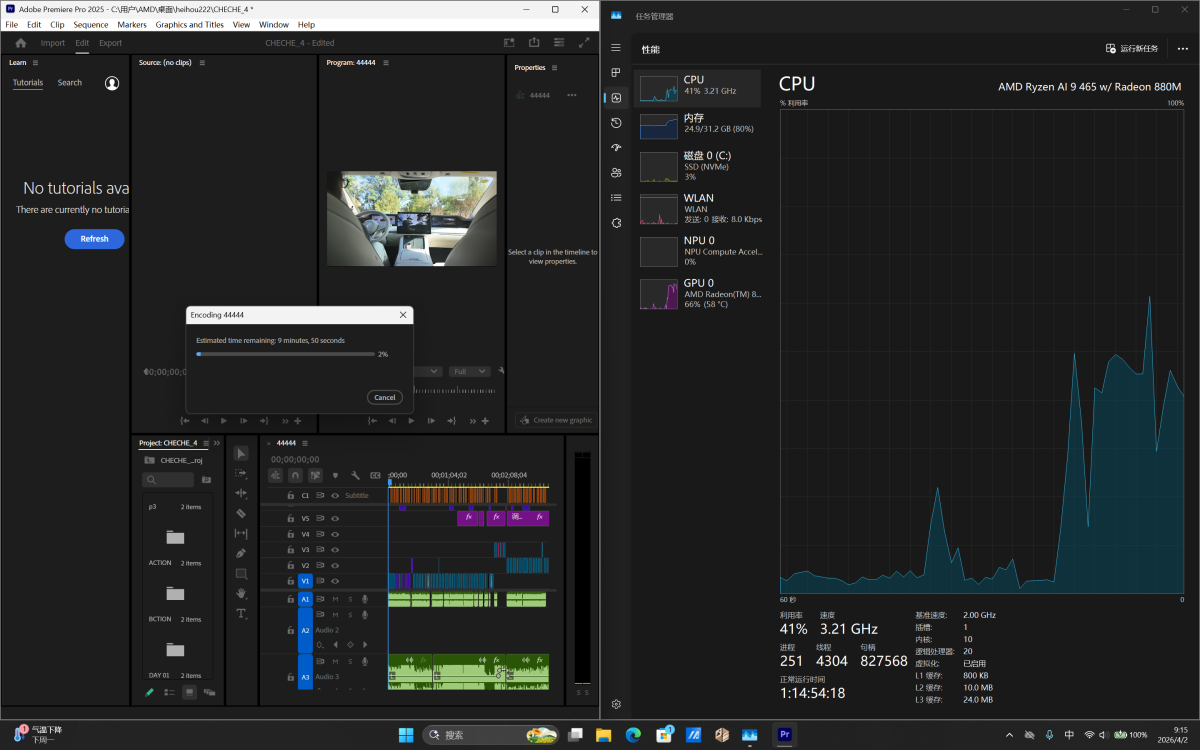Open Task Manager app history icon
This screenshot has height=750, width=1200.
(x=616, y=122)
